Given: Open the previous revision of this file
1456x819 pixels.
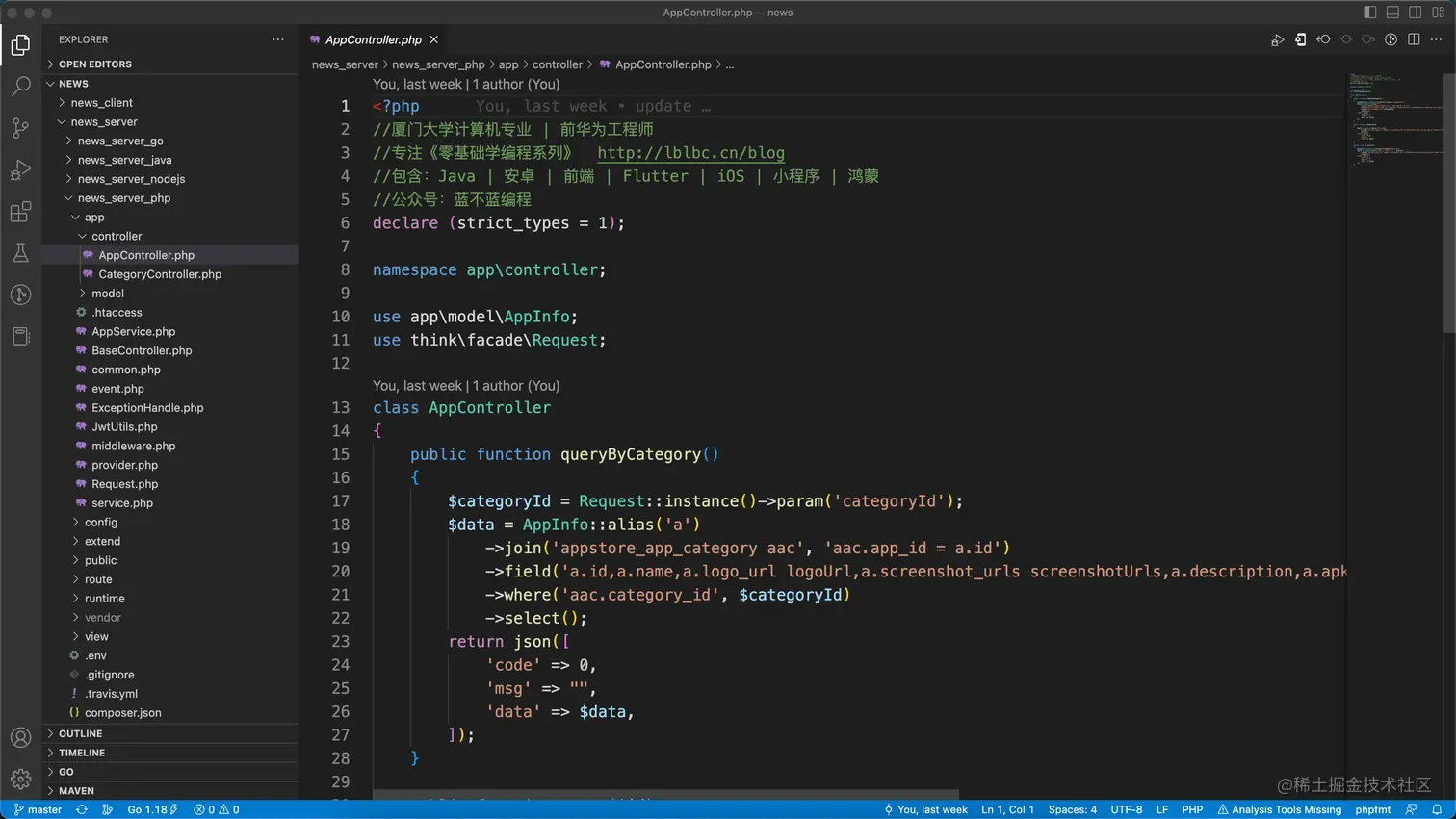Looking at the screenshot, I should click(x=1323, y=39).
